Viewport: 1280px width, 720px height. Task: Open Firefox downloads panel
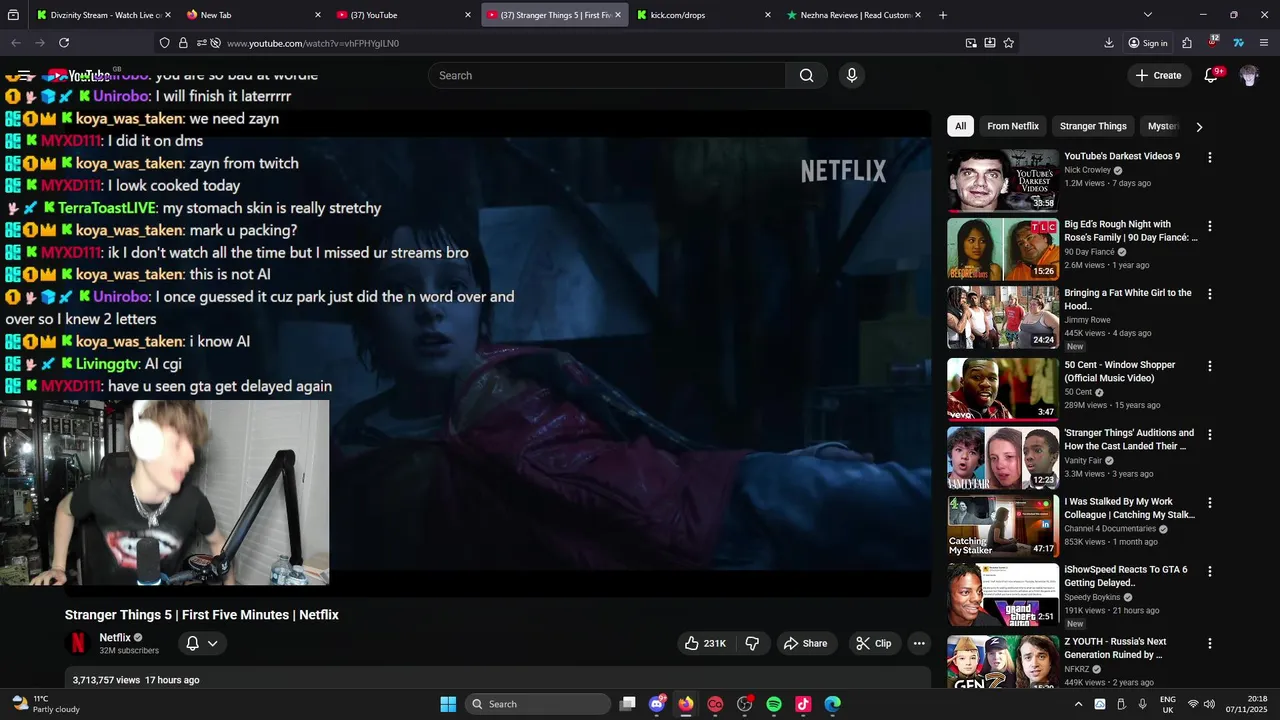tap(1109, 43)
